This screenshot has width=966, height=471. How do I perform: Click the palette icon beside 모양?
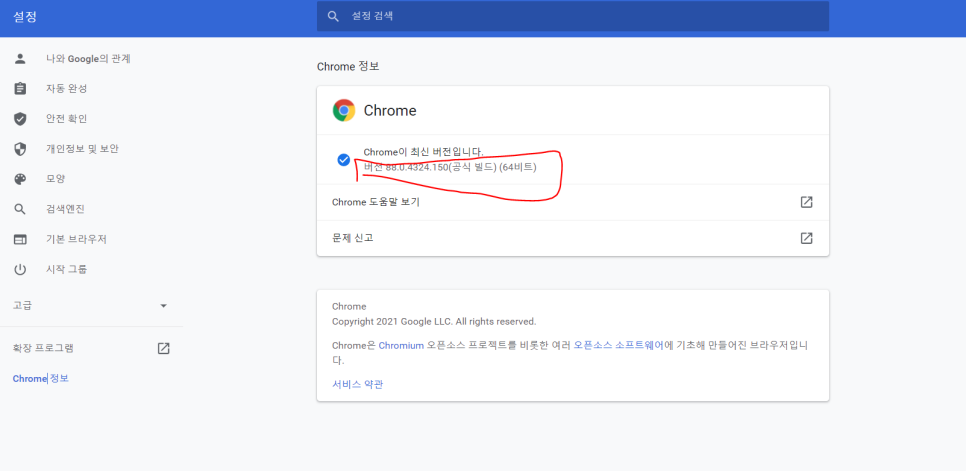20,179
